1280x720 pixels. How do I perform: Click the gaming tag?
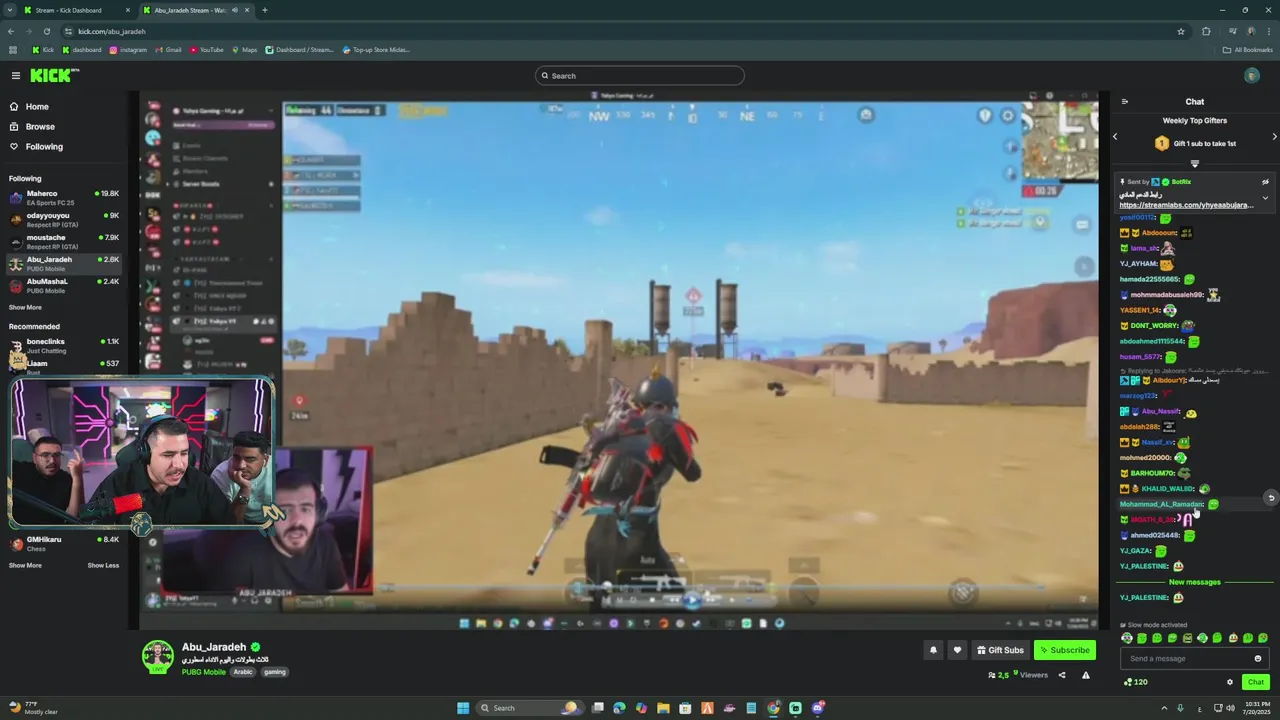pyautogui.click(x=275, y=672)
